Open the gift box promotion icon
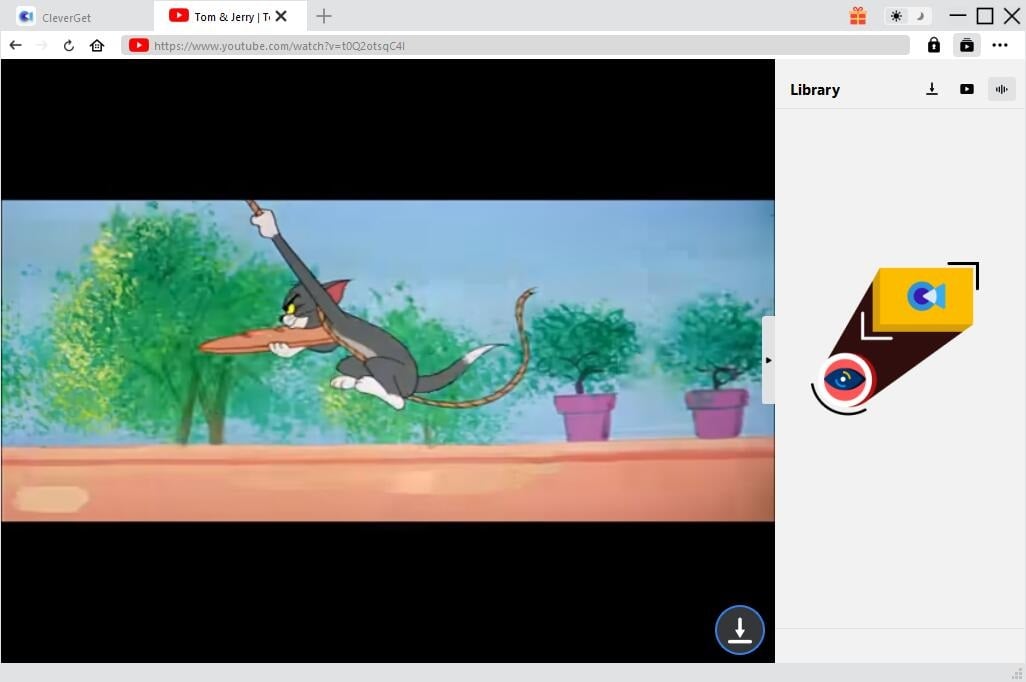 tap(858, 16)
